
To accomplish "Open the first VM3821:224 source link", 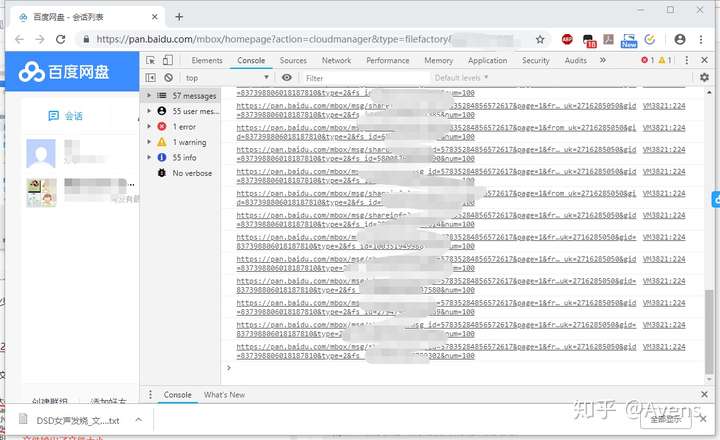I will (664, 106).
